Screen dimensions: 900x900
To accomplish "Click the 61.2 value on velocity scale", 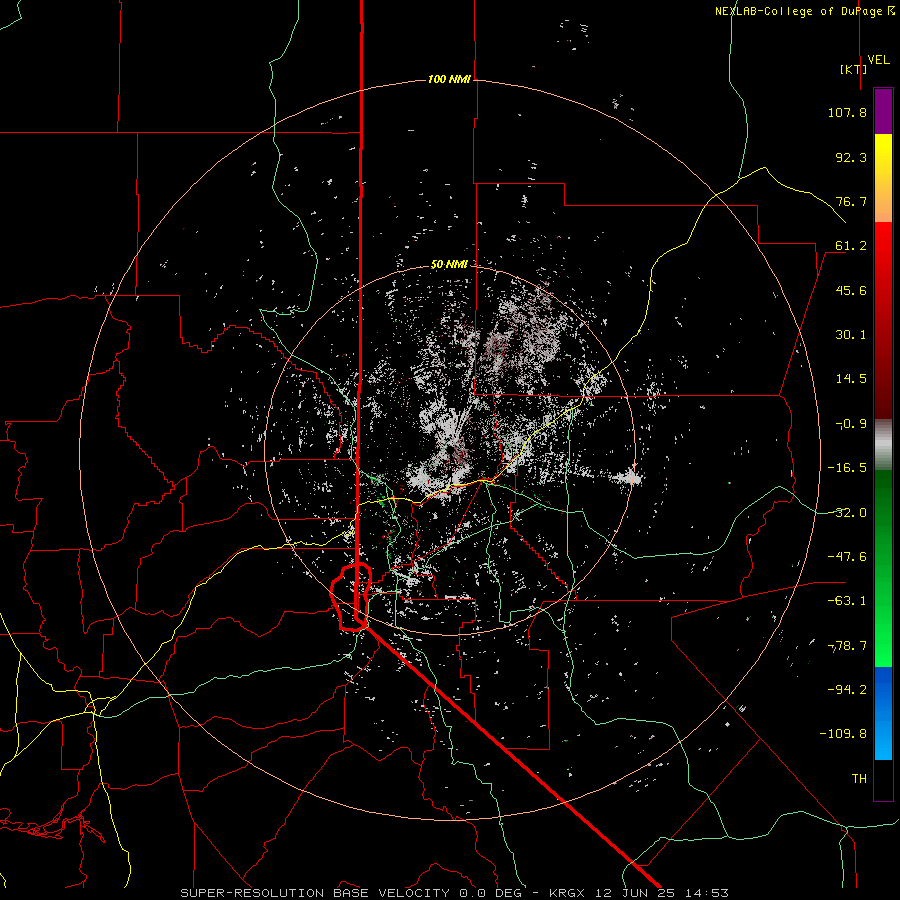I will pos(851,246).
